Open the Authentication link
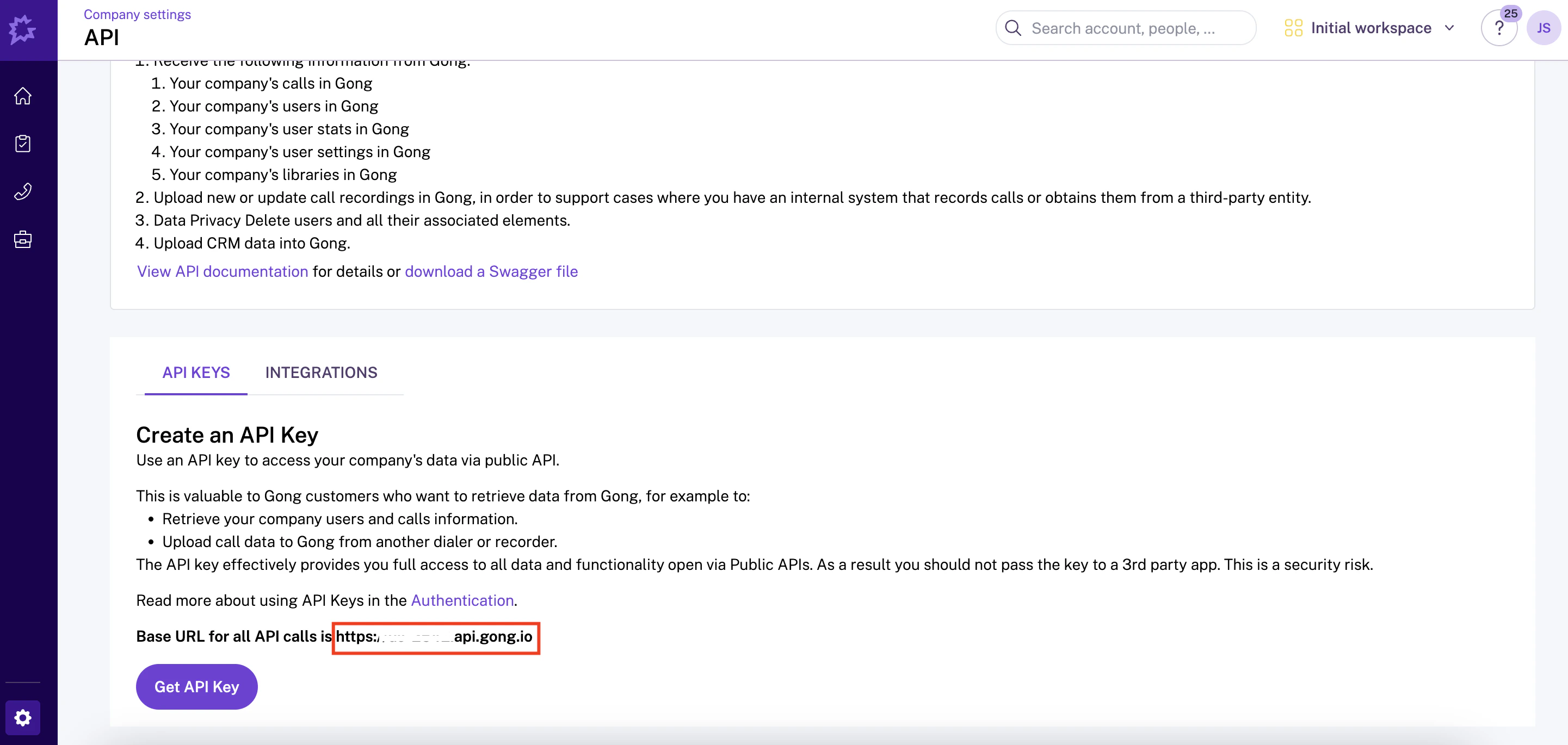Viewport: 1568px width, 745px height. click(462, 600)
